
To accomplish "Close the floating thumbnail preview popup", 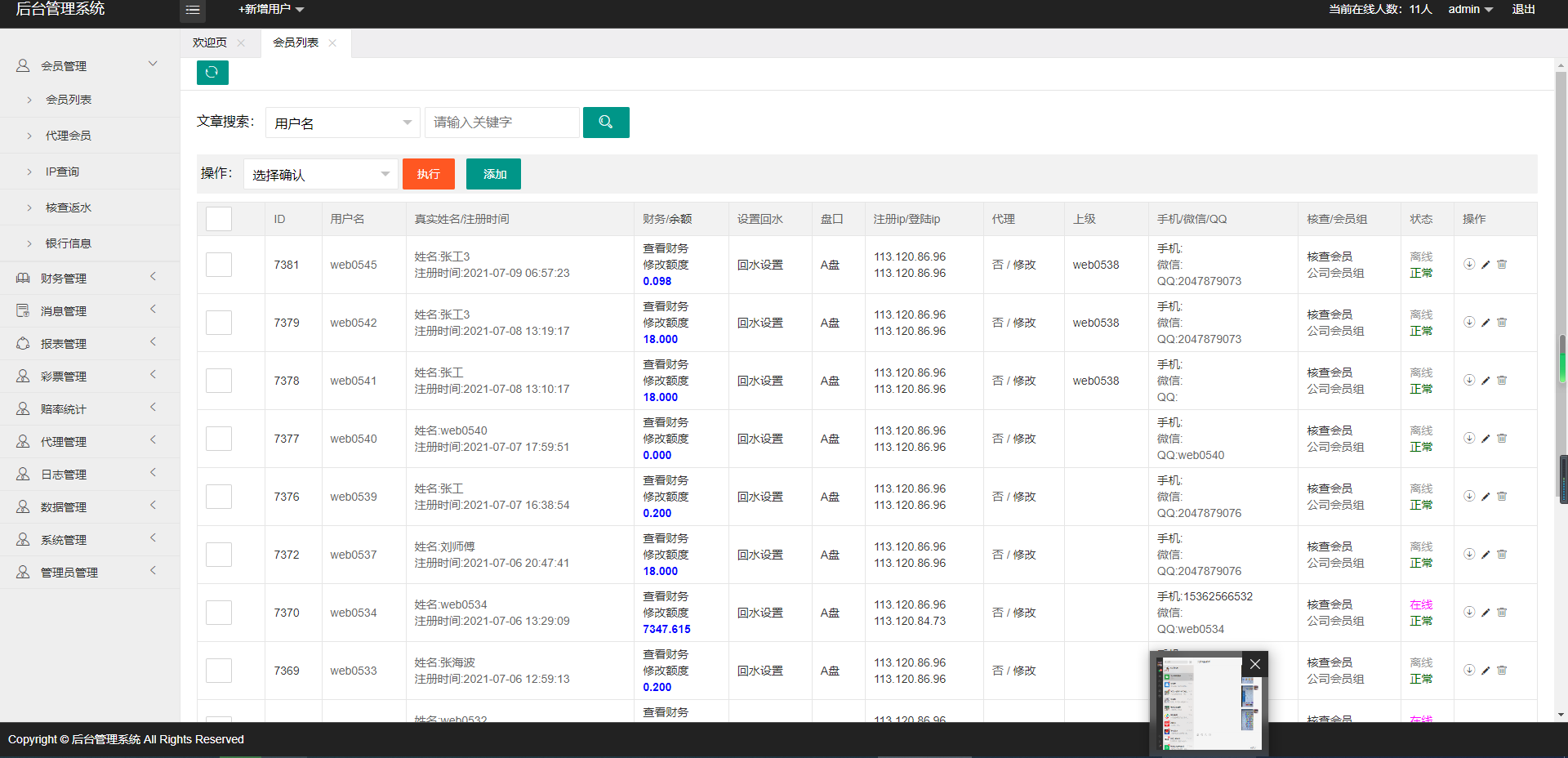I will point(1255,664).
